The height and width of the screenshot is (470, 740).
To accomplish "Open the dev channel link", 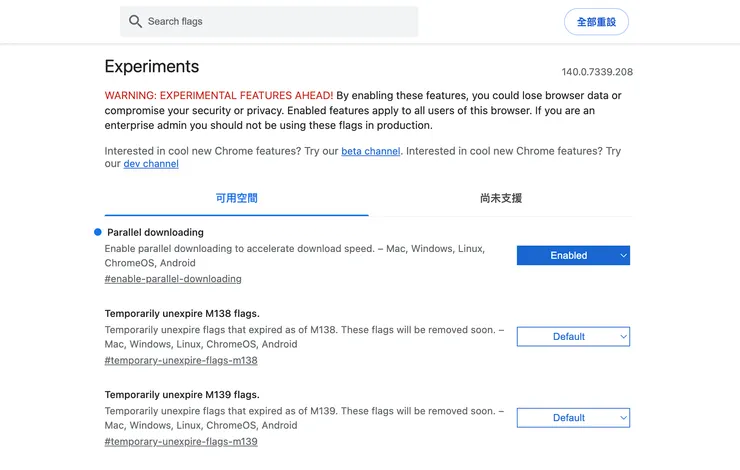I will (151, 164).
